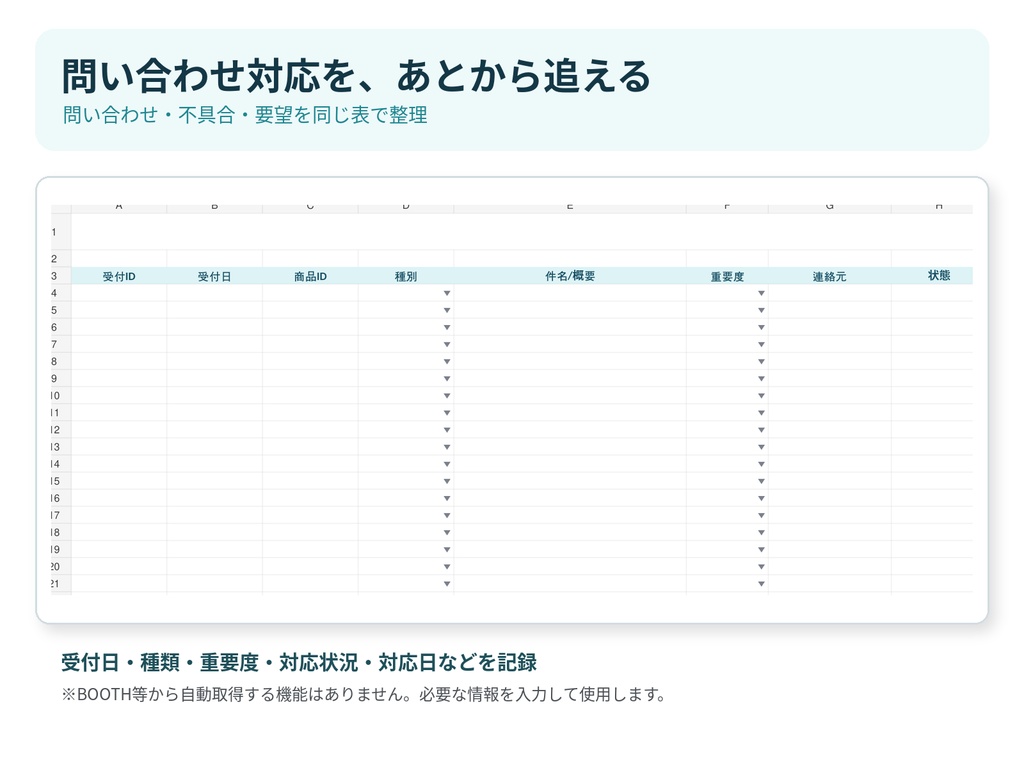Expand the 種別 dropdown in row 10
The height and width of the screenshot is (768, 1024).
click(x=447, y=396)
